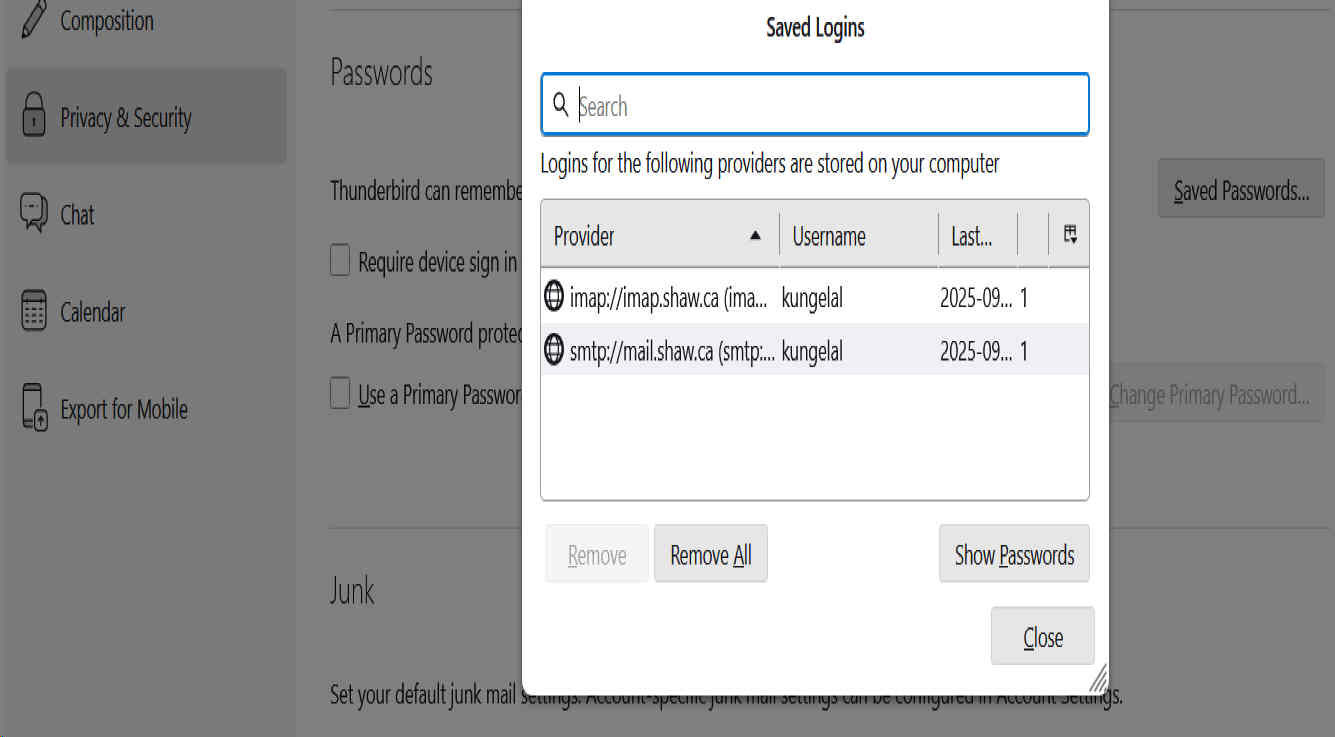Click the Remove All button

[710, 555]
